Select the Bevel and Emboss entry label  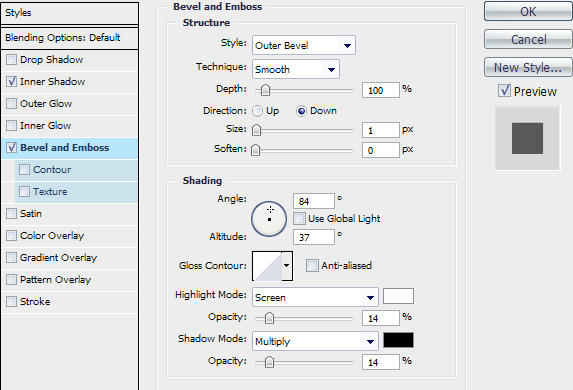coord(65,148)
